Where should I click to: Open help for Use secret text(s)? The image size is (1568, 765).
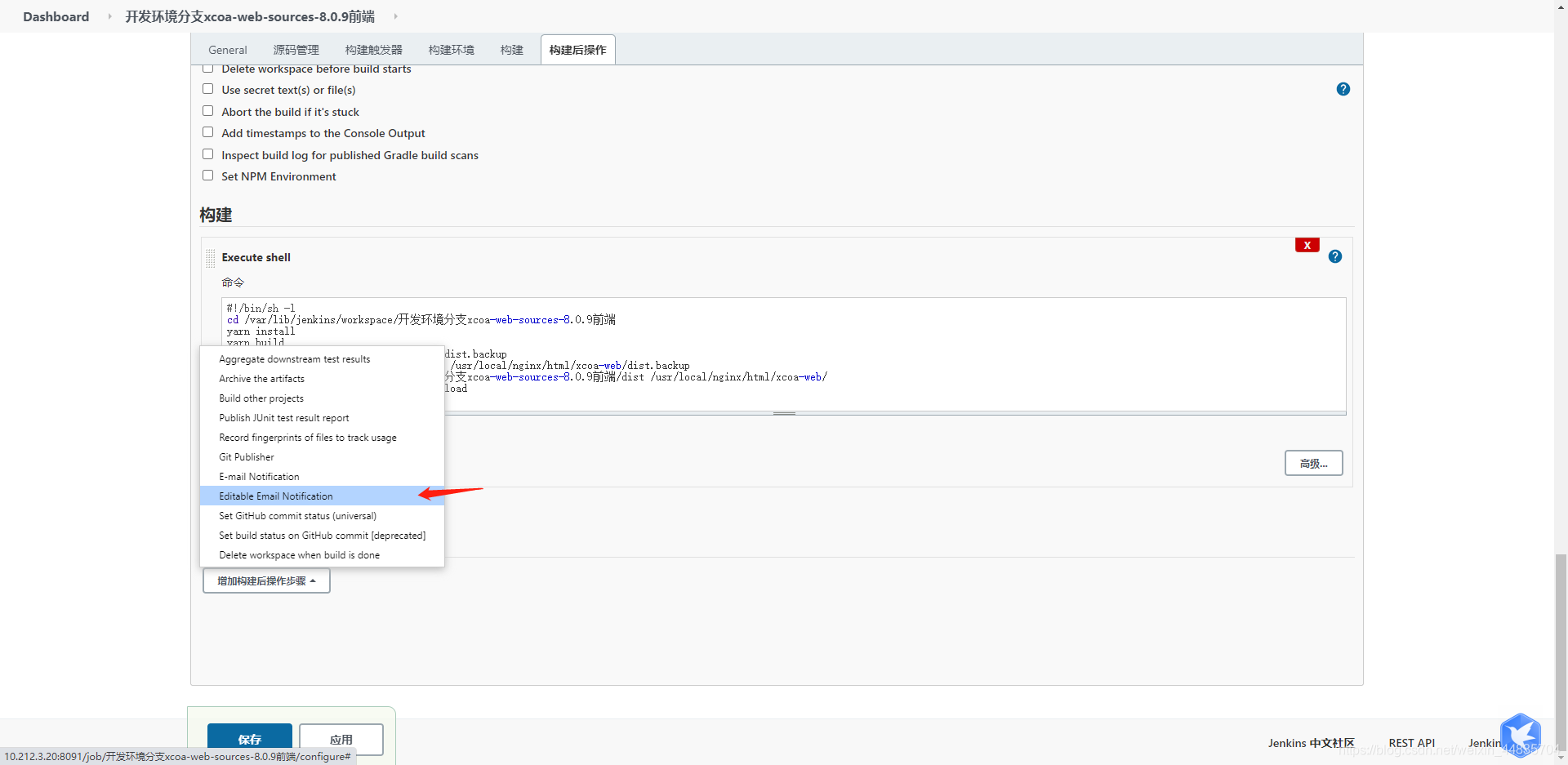[x=1343, y=89]
